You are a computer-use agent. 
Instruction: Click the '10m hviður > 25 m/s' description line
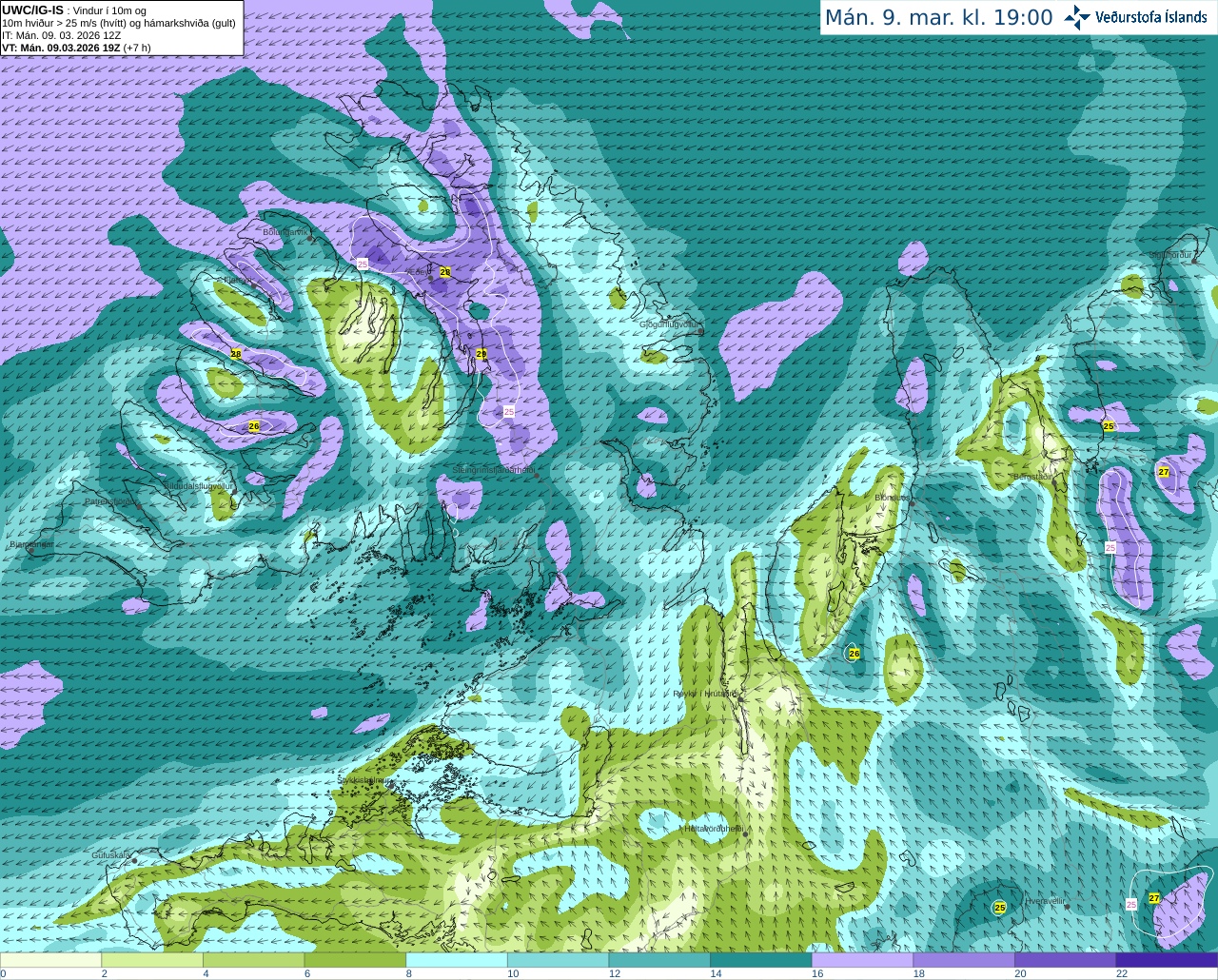119,23
